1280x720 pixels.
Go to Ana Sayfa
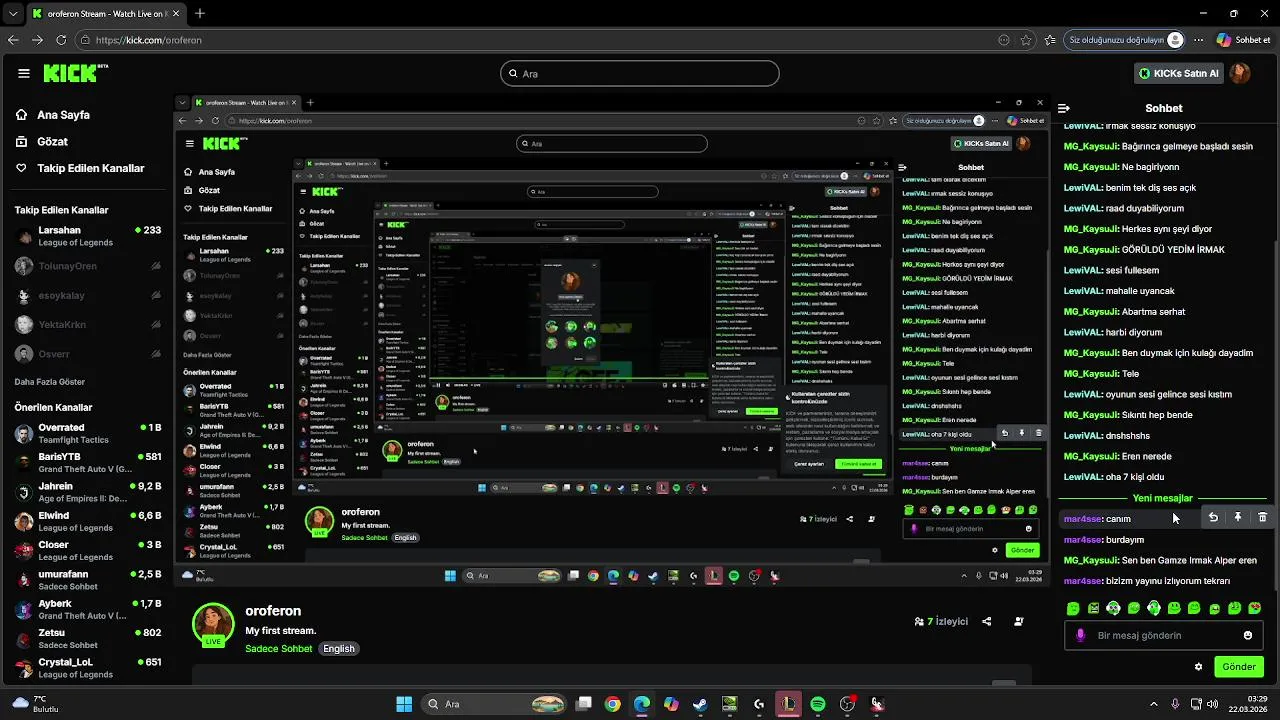[53, 115]
